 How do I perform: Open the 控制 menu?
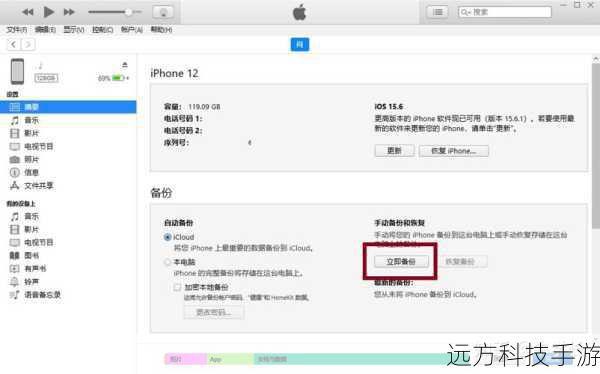pos(103,29)
